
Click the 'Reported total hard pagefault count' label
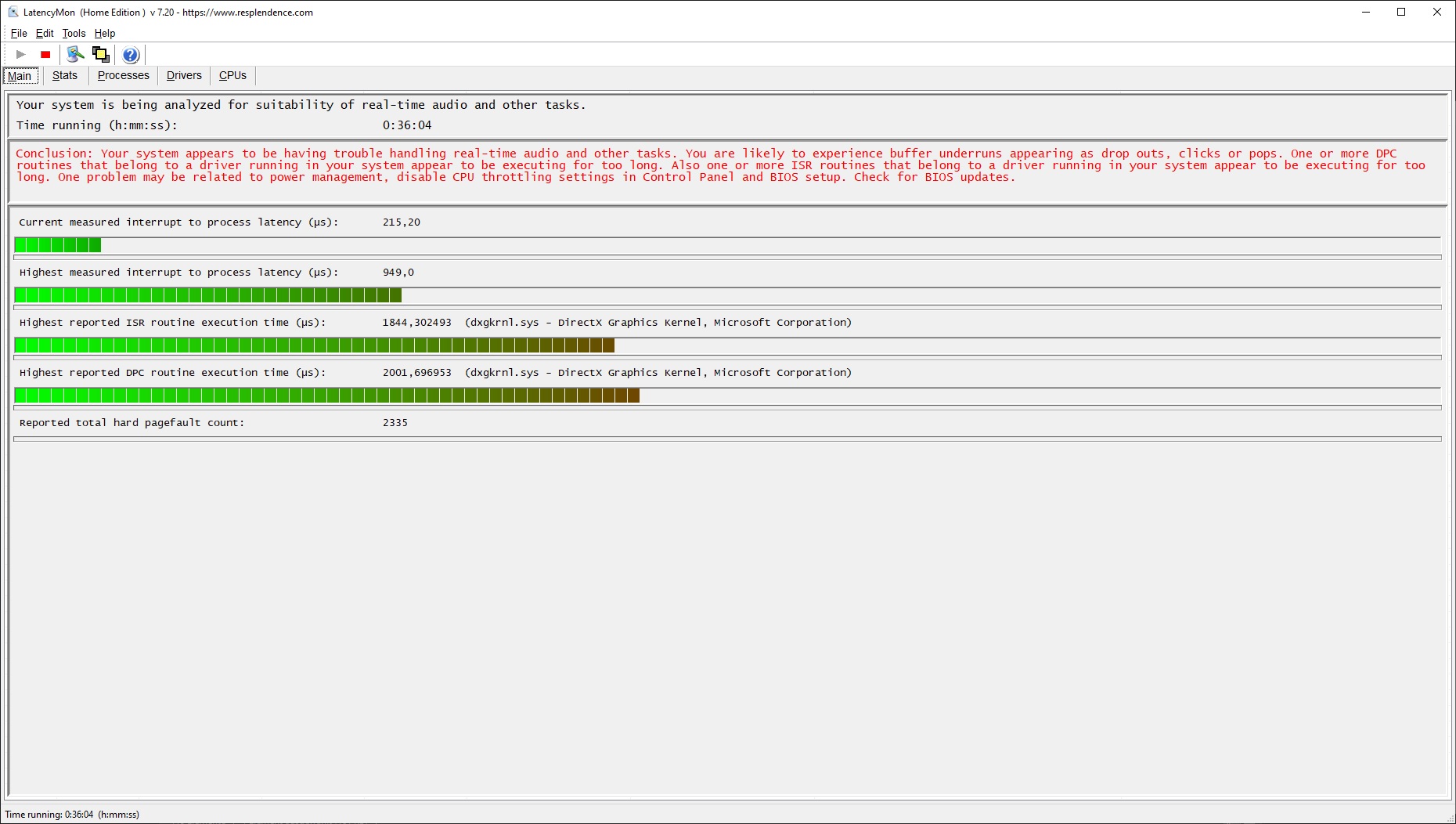coord(132,423)
